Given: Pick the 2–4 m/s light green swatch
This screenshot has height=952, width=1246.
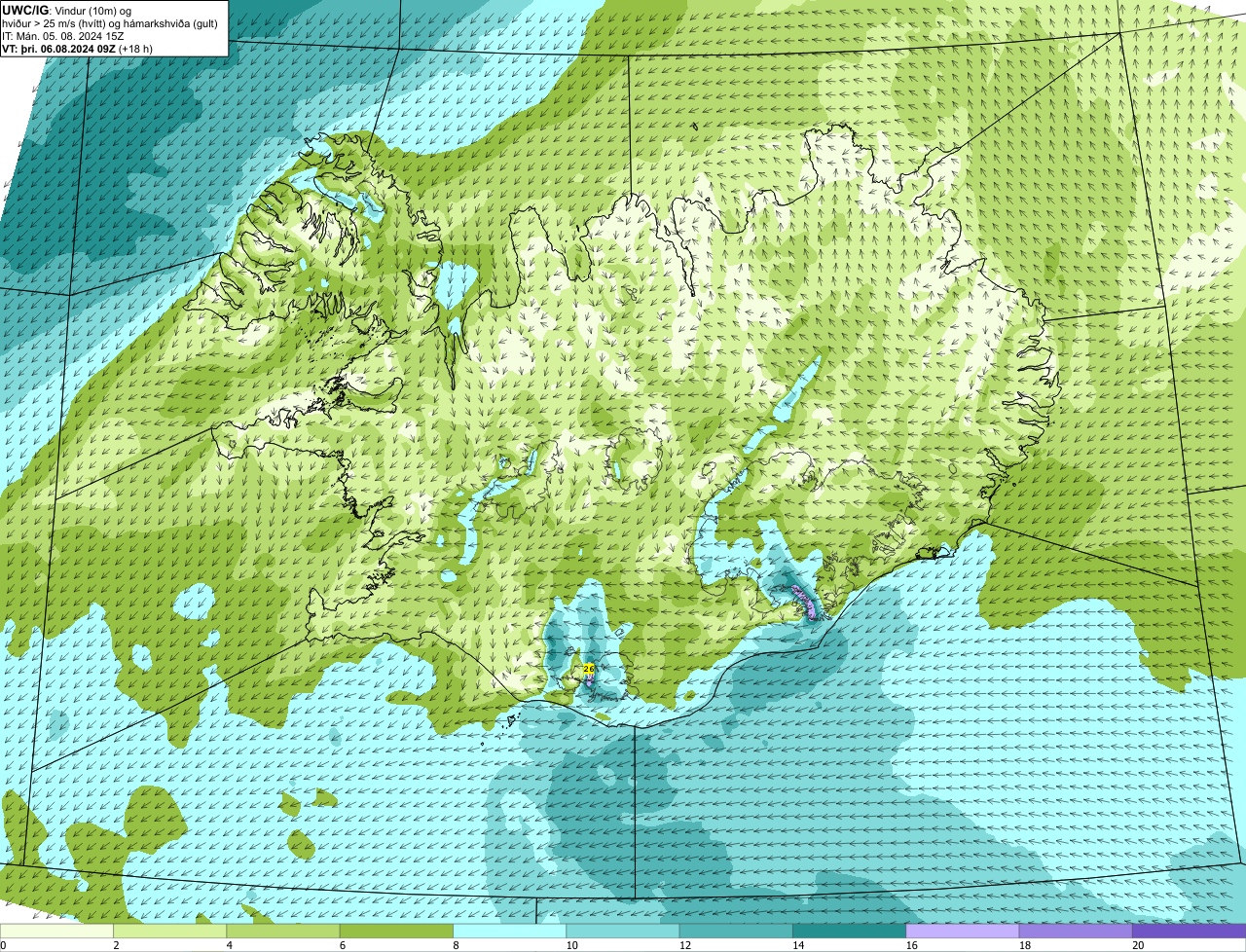Looking at the screenshot, I should pyautogui.click(x=169, y=932).
